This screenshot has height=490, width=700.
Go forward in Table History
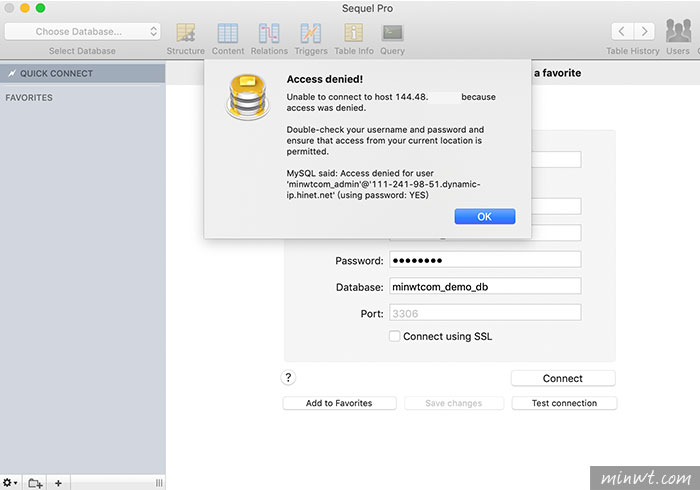(644, 31)
